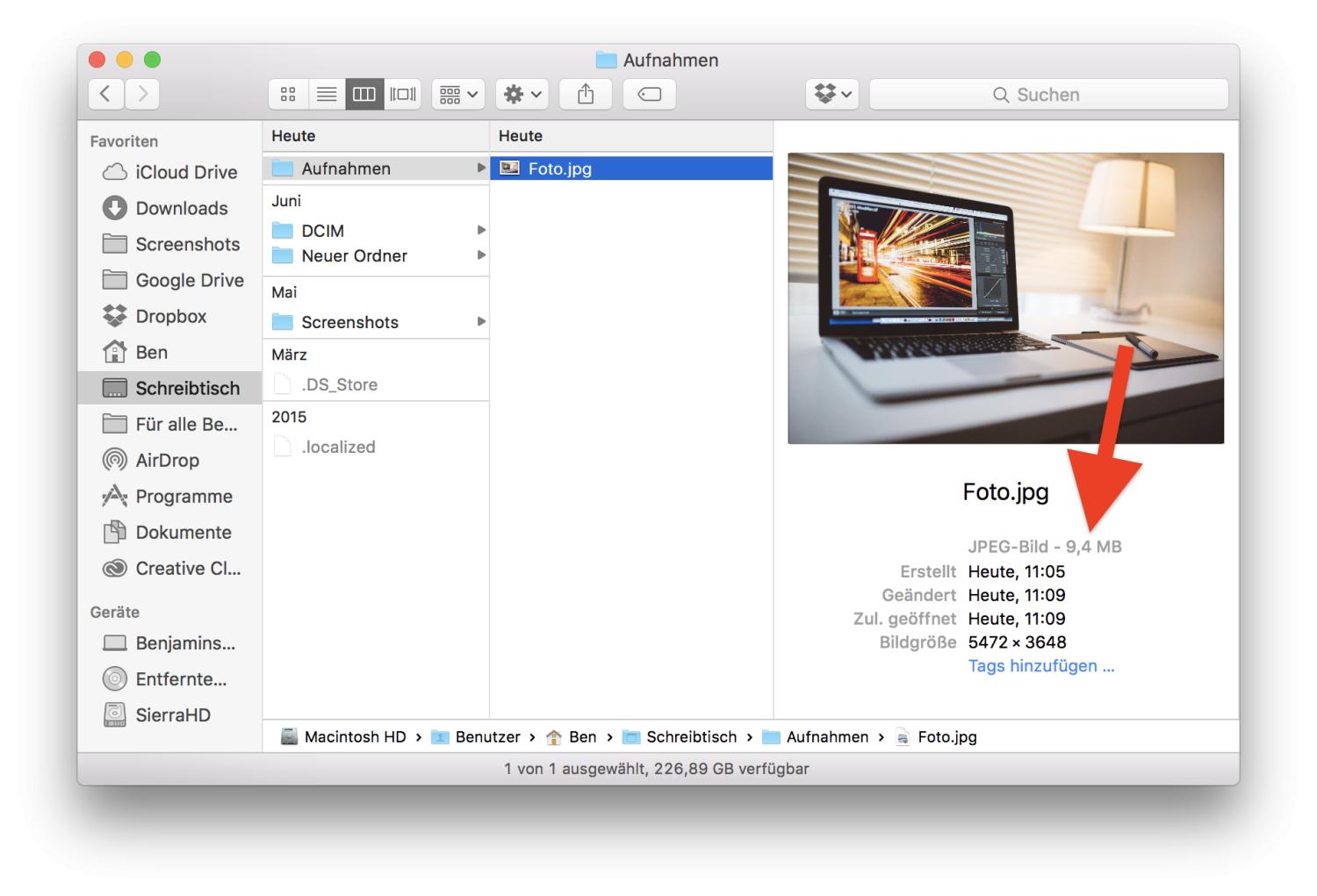The width and height of the screenshot is (1317, 896).
Task: Click Schreibtisch in the path bar
Action: [x=680, y=737]
